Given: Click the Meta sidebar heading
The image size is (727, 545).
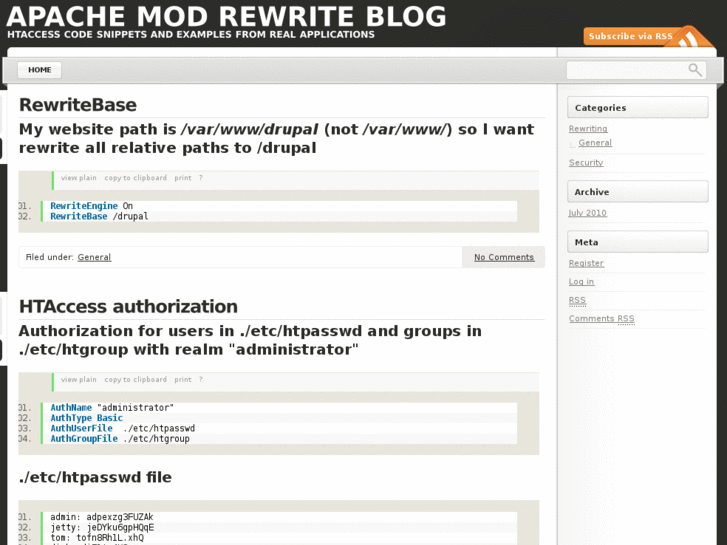Looking at the screenshot, I should [638, 242].
